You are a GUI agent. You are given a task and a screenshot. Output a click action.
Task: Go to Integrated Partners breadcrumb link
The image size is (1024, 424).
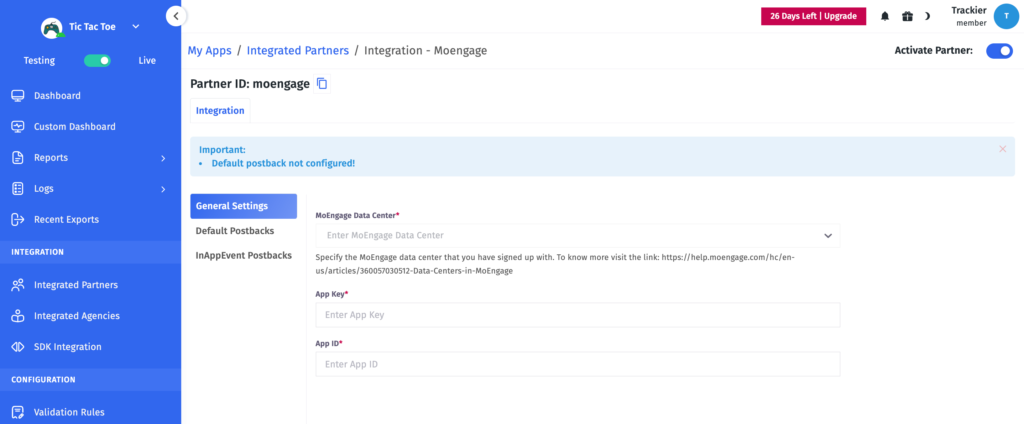coord(298,50)
